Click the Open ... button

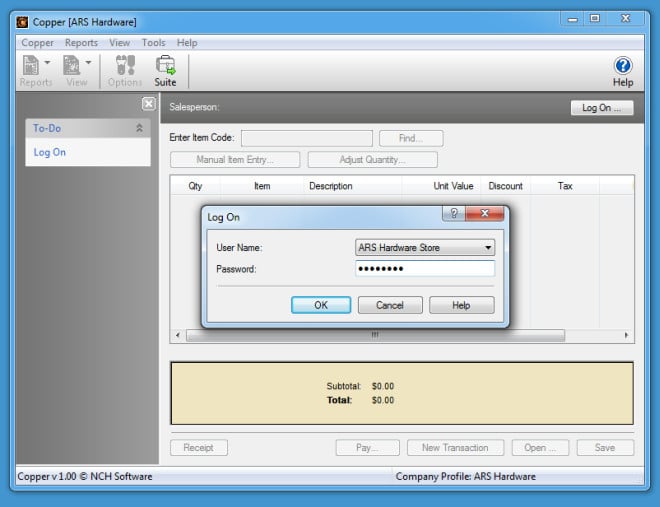click(x=540, y=448)
